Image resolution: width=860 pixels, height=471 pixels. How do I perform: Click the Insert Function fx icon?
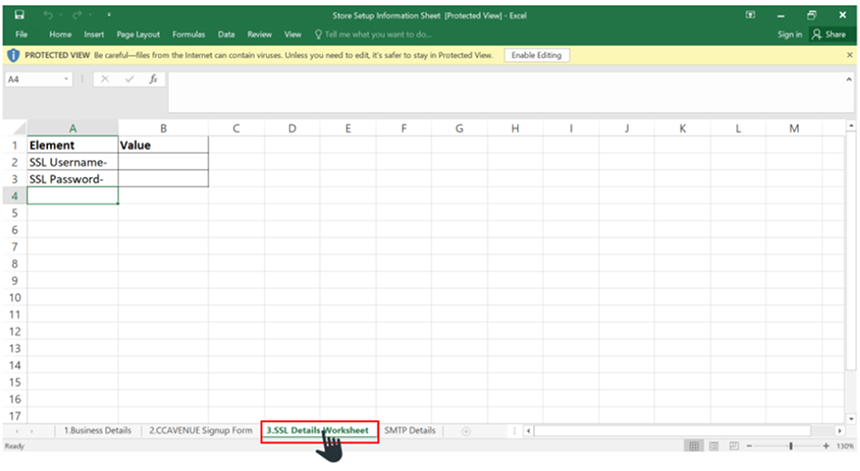click(x=153, y=79)
